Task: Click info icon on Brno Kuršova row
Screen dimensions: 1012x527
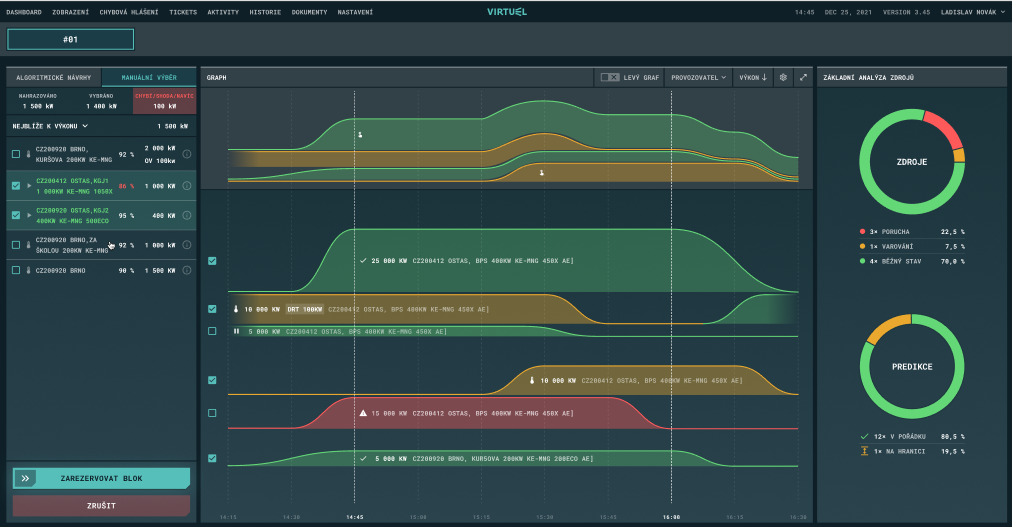Action: click(x=187, y=154)
